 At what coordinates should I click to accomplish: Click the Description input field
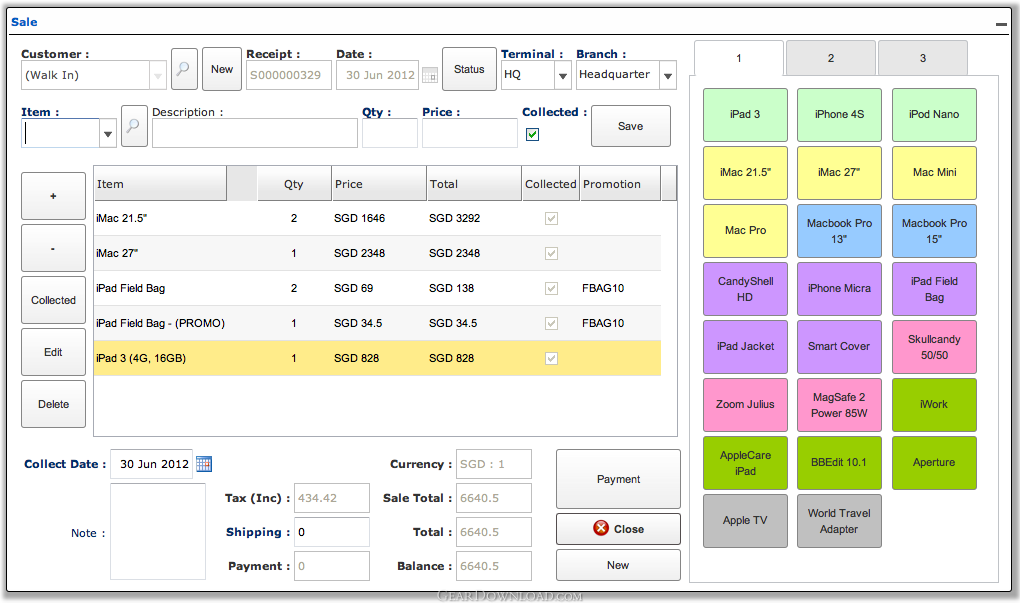[254, 133]
